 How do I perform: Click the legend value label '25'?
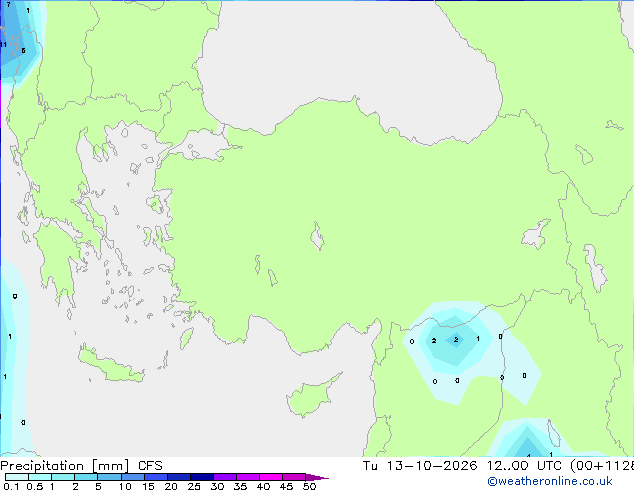pos(194,486)
